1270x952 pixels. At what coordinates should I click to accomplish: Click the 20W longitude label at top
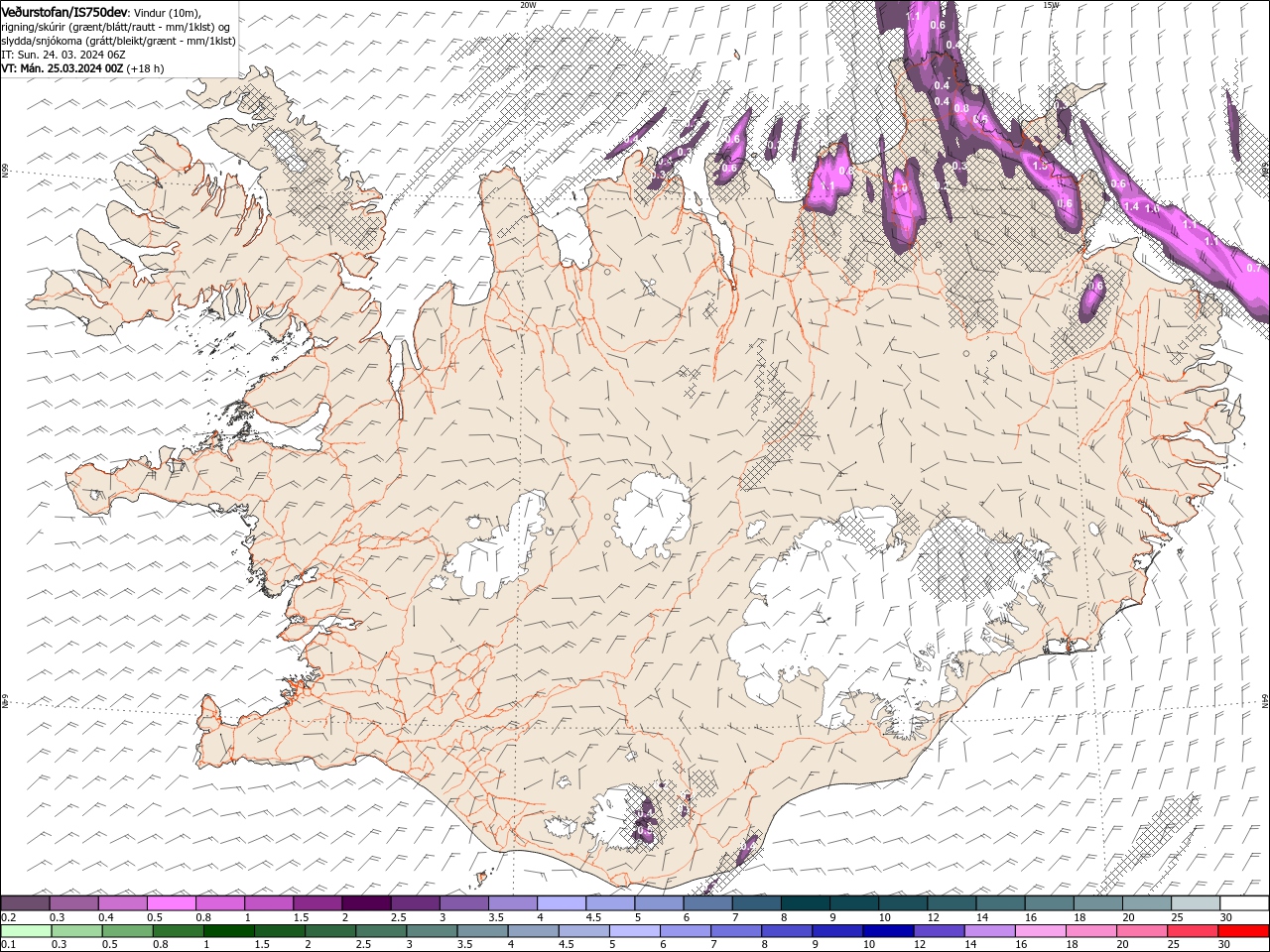[528, 5]
